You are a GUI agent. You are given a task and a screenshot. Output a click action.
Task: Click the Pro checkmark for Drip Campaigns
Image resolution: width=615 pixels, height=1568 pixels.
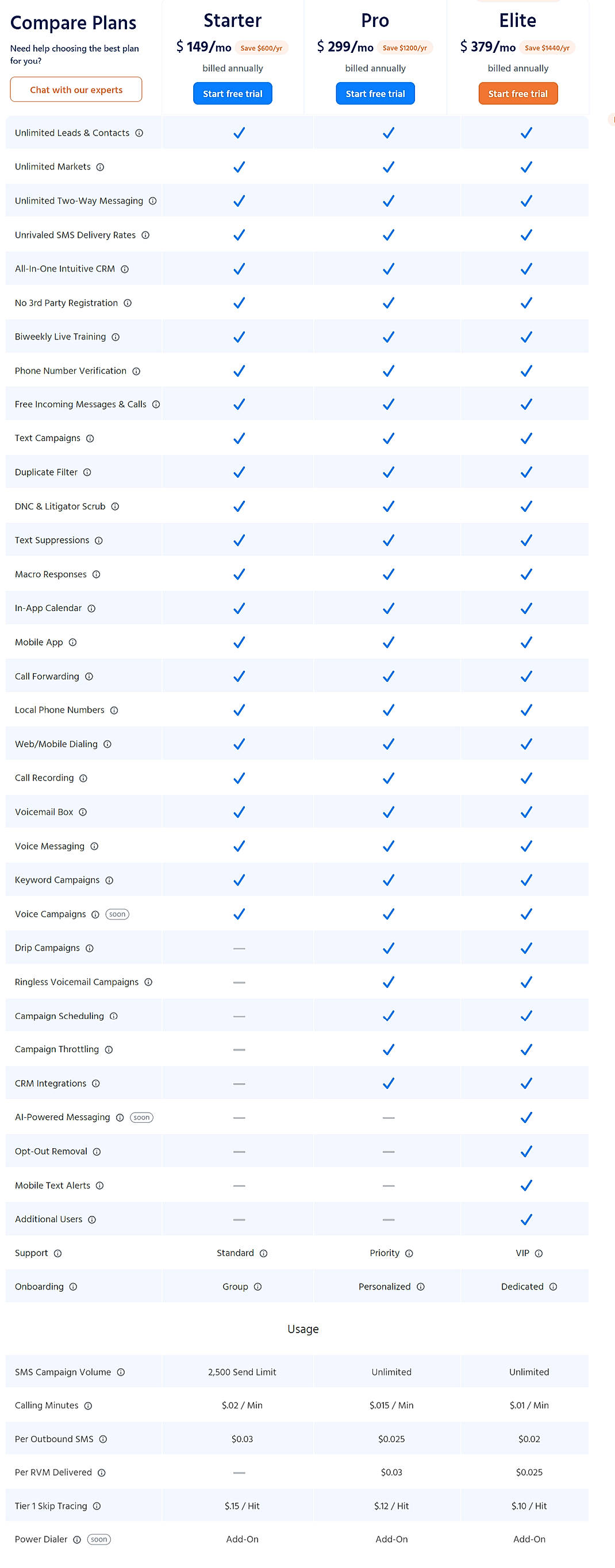388,948
